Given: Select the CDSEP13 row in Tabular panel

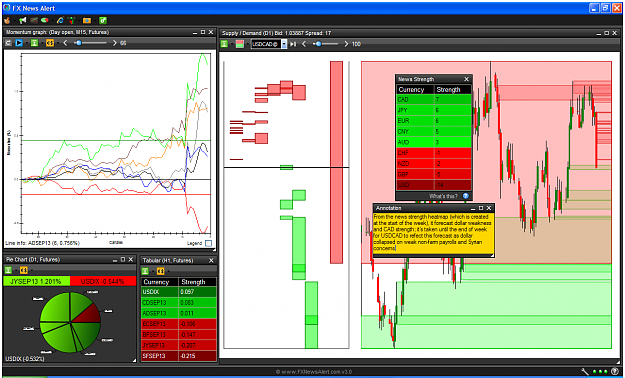Looking at the screenshot, I should point(179,303).
